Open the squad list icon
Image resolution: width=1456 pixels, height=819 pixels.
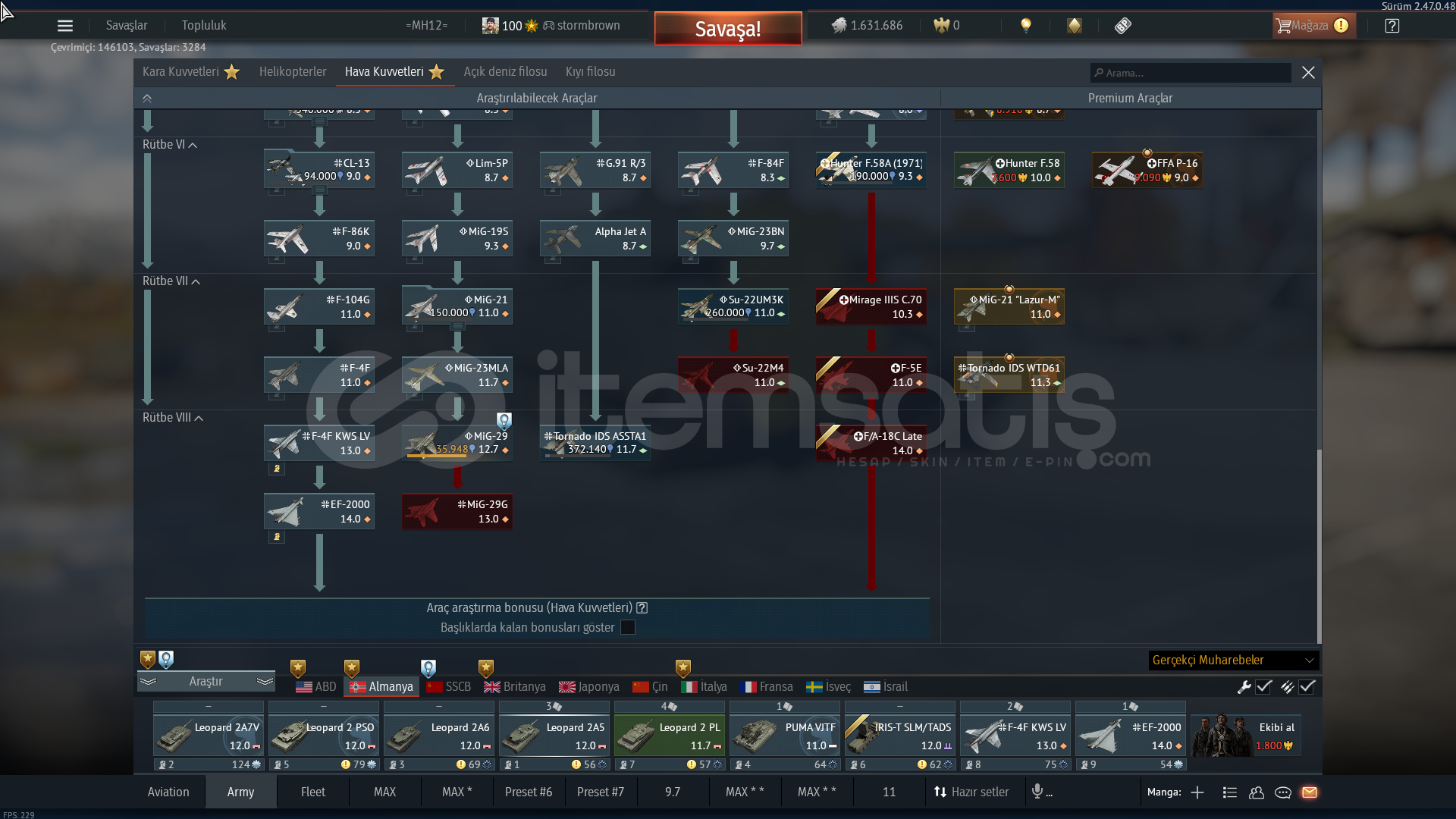[1230, 792]
